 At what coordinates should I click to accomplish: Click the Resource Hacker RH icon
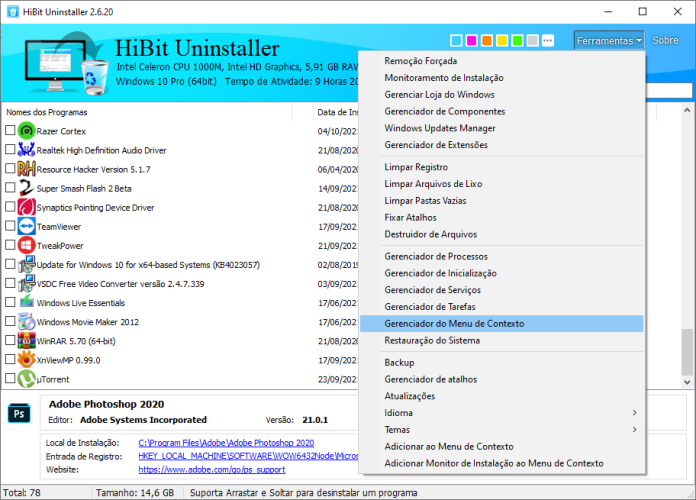[x=27, y=169]
